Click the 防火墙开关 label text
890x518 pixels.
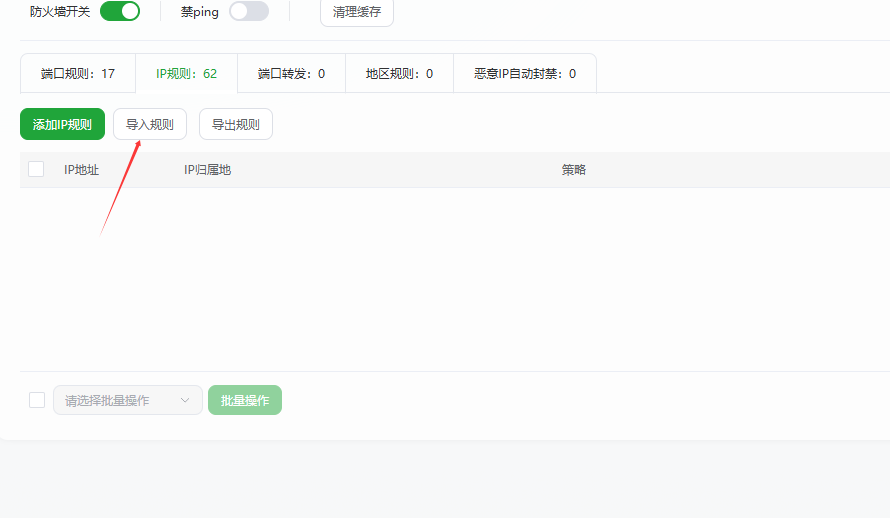point(60,12)
